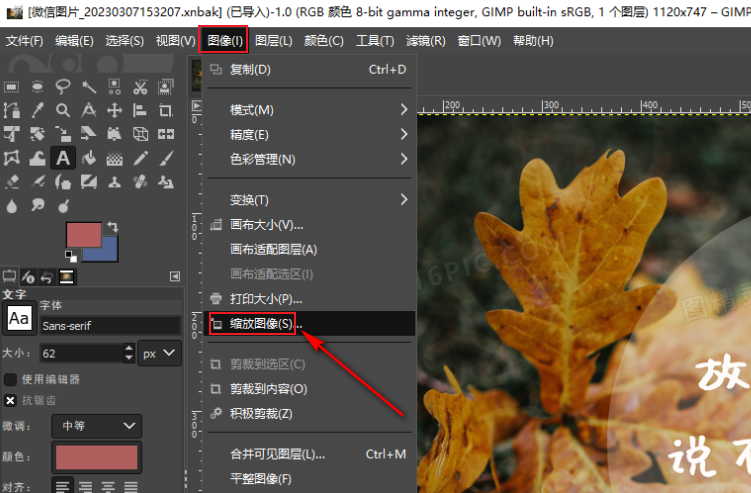Open the 文件(F) File menu
The height and width of the screenshot is (493, 751).
tap(24, 41)
